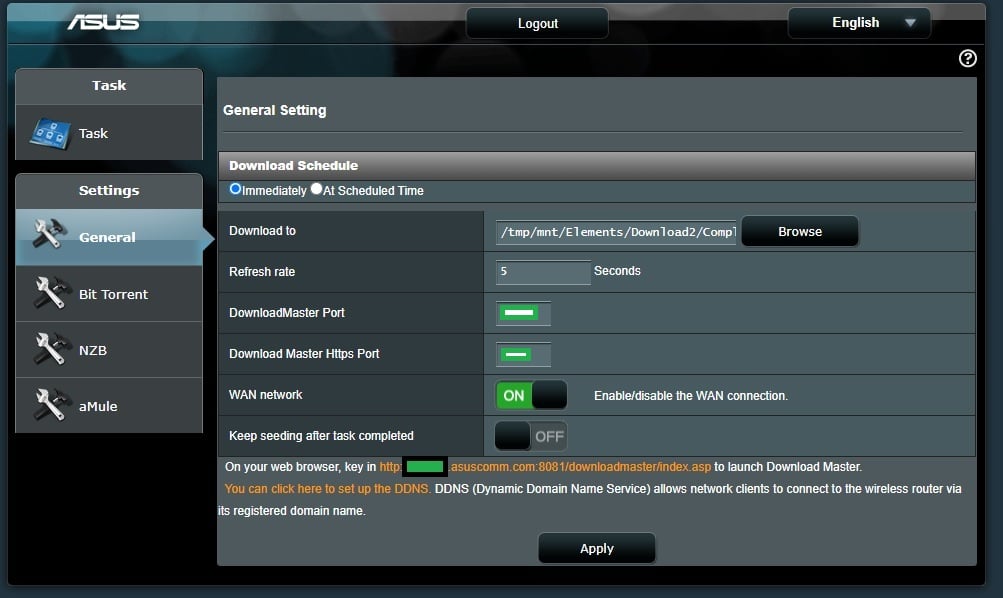Image resolution: width=1003 pixels, height=598 pixels.
Task: Click the DownloadMaster Port field
Action: [523, 313]
